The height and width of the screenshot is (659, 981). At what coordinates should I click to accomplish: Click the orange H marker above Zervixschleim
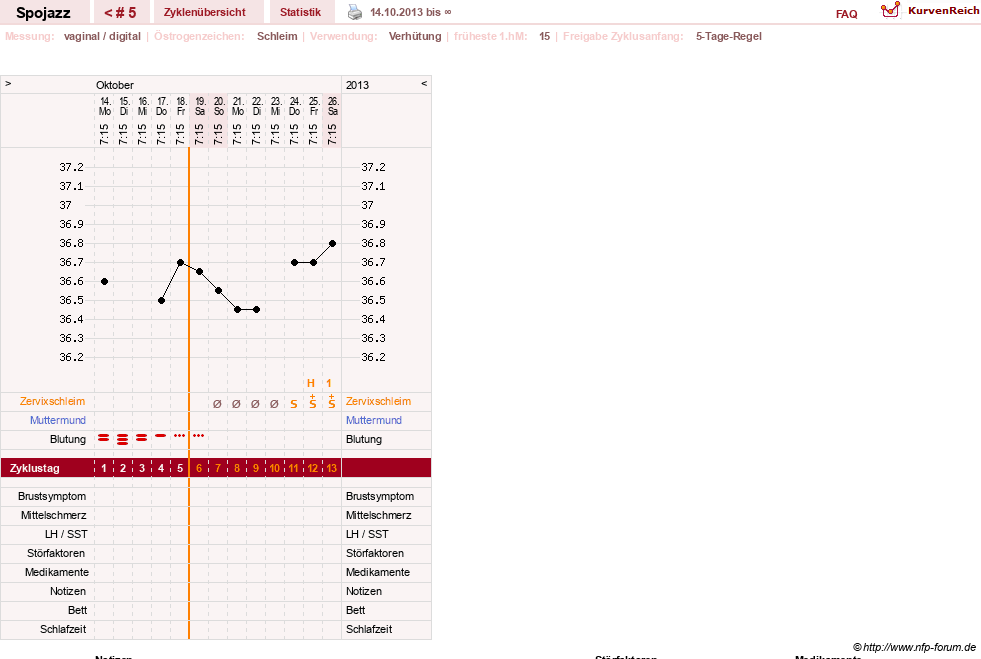point(311,383)
